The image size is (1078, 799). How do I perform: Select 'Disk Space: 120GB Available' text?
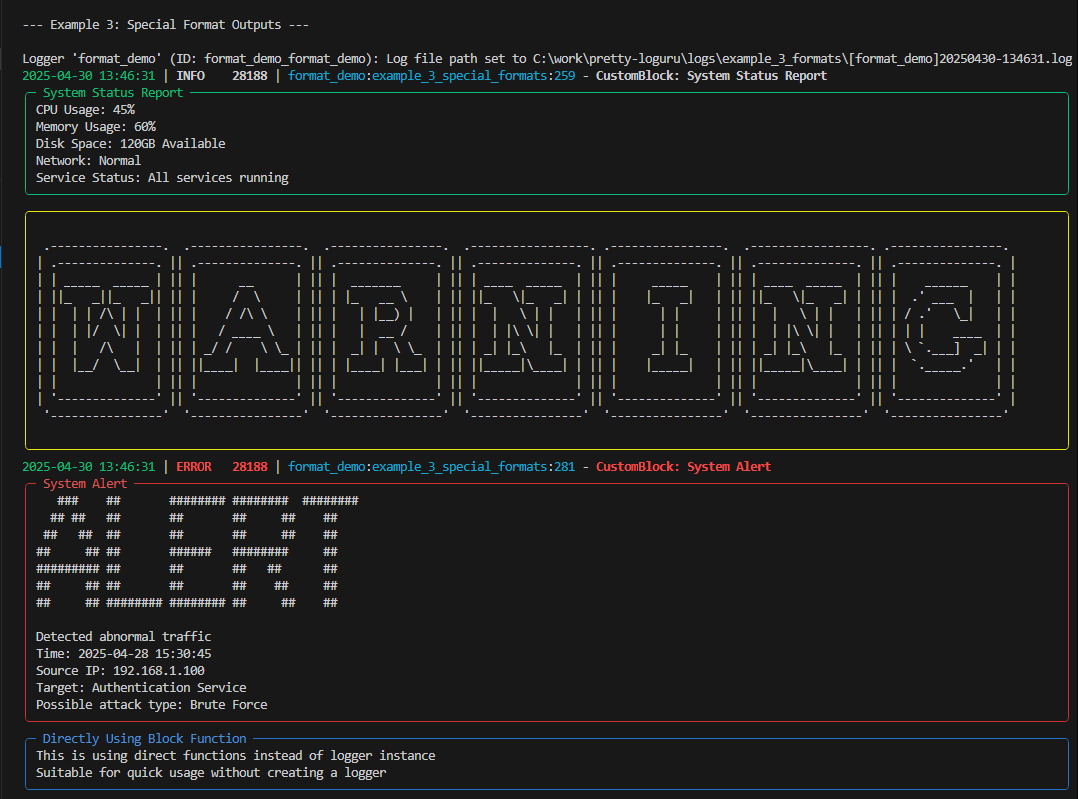tap(131, 144)
